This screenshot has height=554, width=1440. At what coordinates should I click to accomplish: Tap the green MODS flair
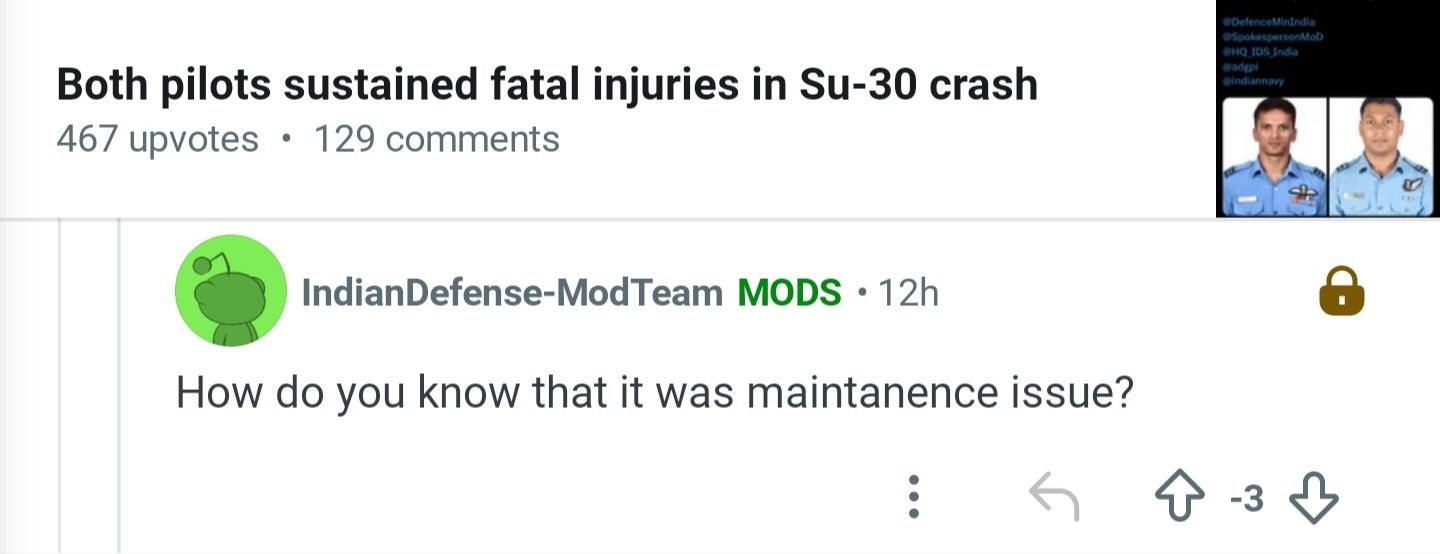(789, 293)
